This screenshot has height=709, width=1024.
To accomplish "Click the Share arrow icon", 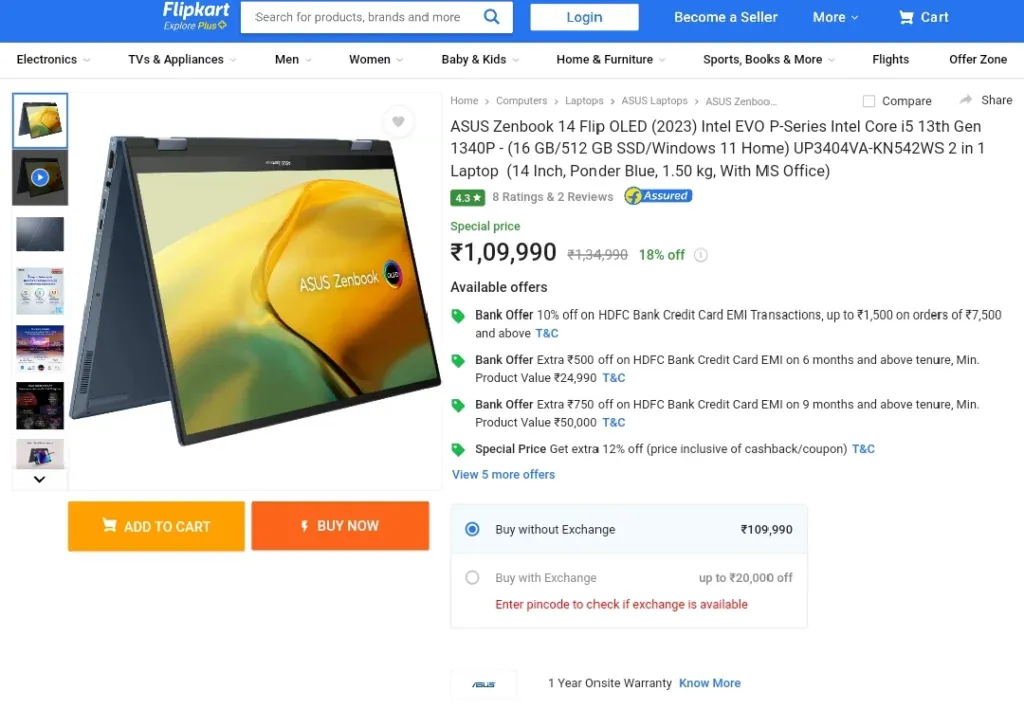I will coord(966,100).
